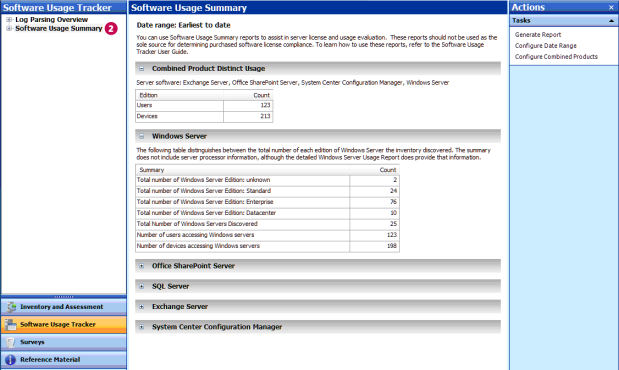The width and height of the screenshot is (619, 370).
Task: Select the Devices row label
Action: [147, 116]
